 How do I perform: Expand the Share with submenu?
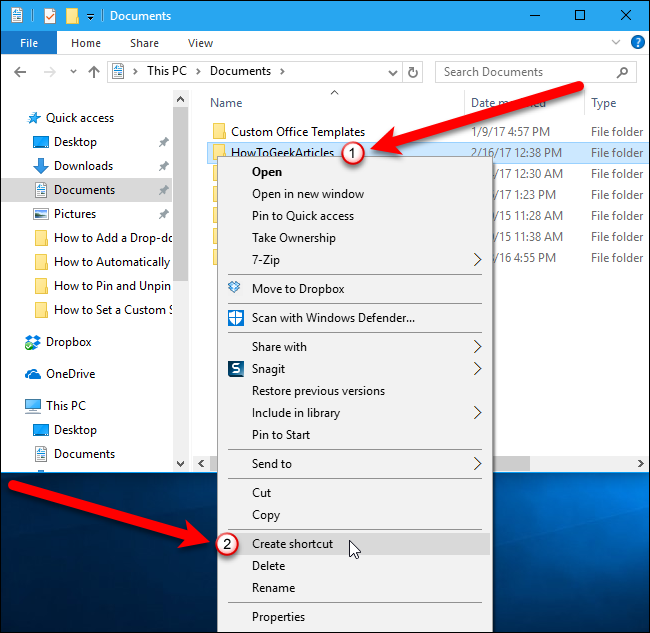(355, 347)
